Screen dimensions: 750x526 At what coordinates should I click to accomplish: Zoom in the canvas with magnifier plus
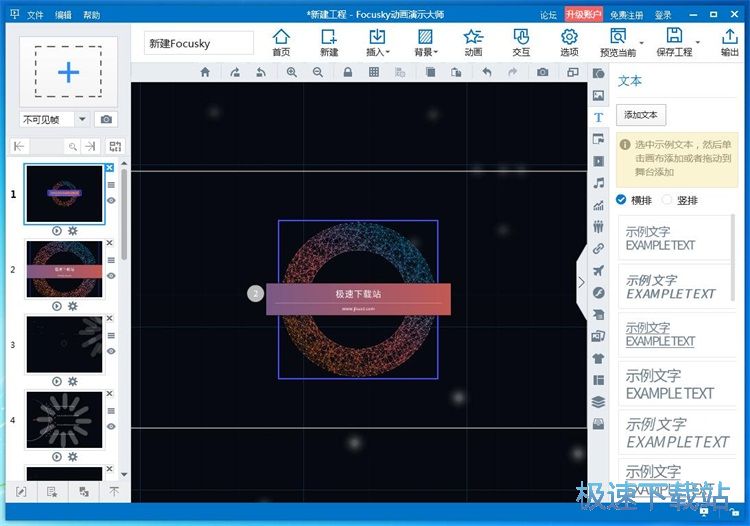click(291, 72)
